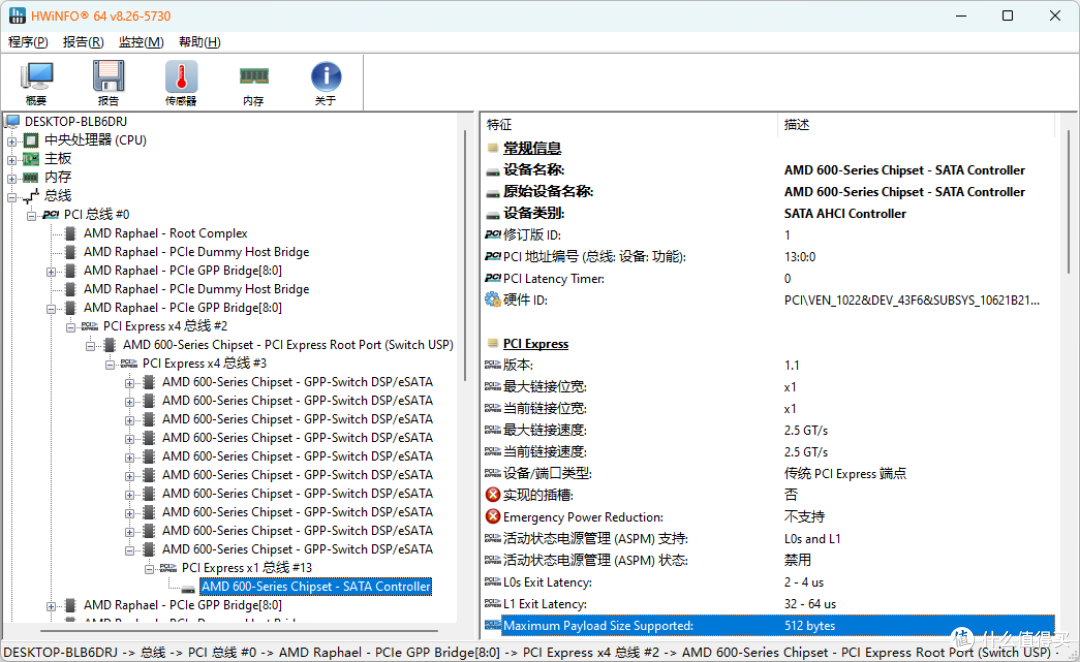Click the 主板 motherboard icon
The image size is (1080, 662).
click(31, 158)
